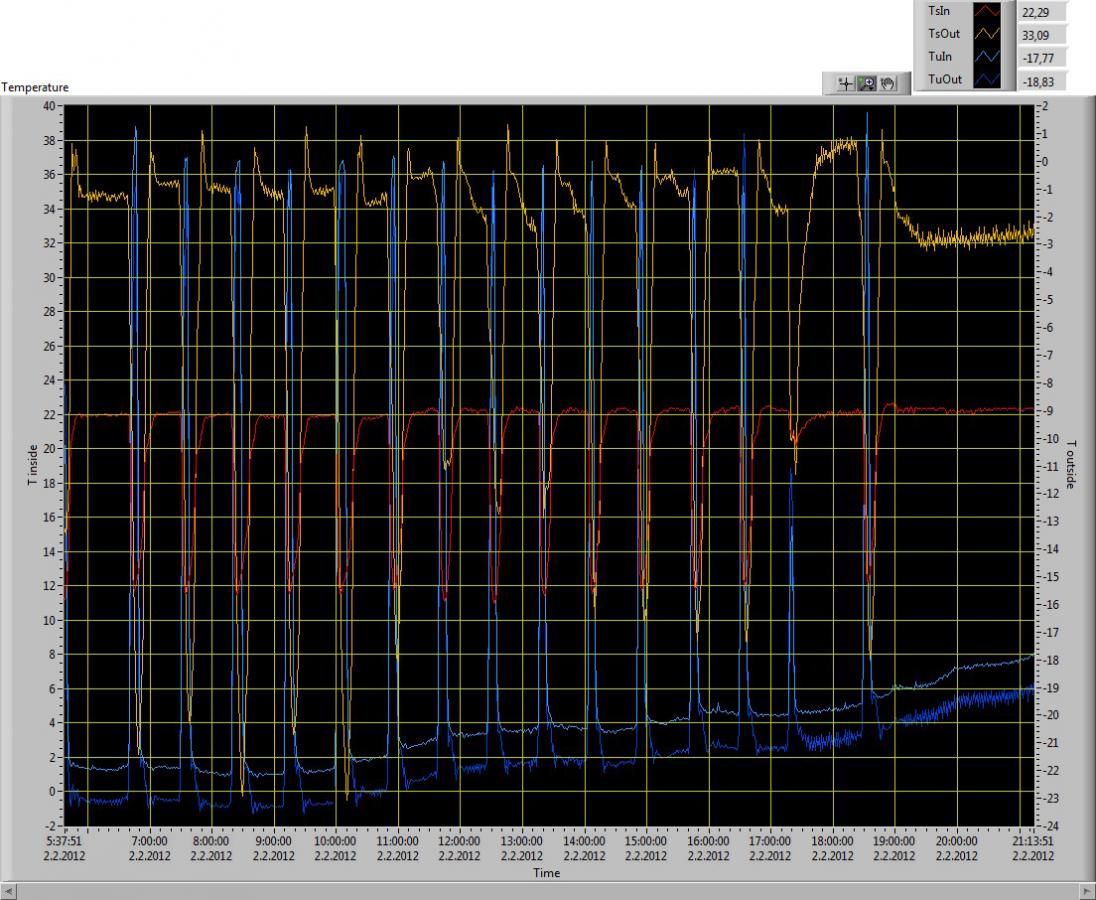Click the Time x-axis label
The width and height of the screenshot is (1096, 900).
[x=546, y=873]
